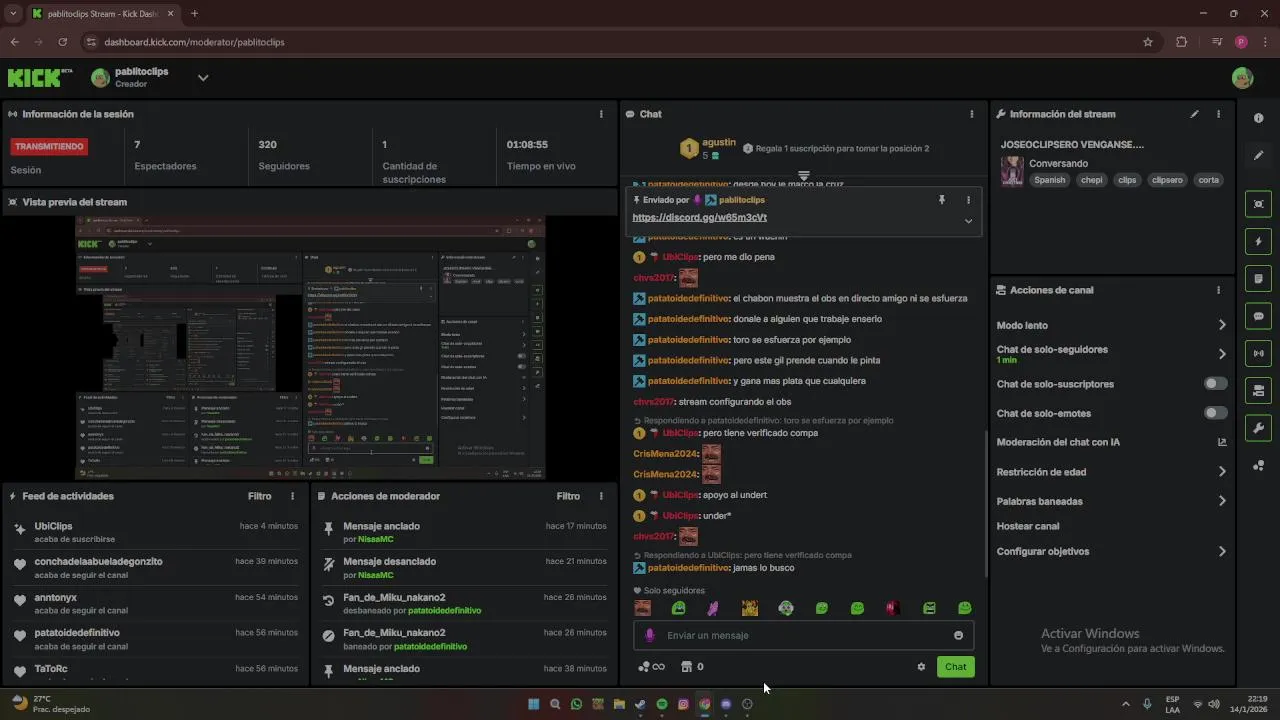Click username patatoidedefinitivo on jamas lo busco
This screenshot has width=1280, height=720.
pyautogui.click(x=689, y=568)
